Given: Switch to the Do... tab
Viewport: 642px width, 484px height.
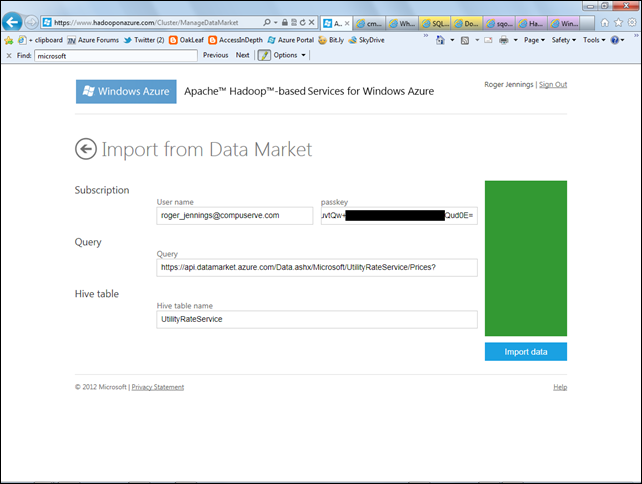Looking at the screenshot, I should [x=467, y=23].
